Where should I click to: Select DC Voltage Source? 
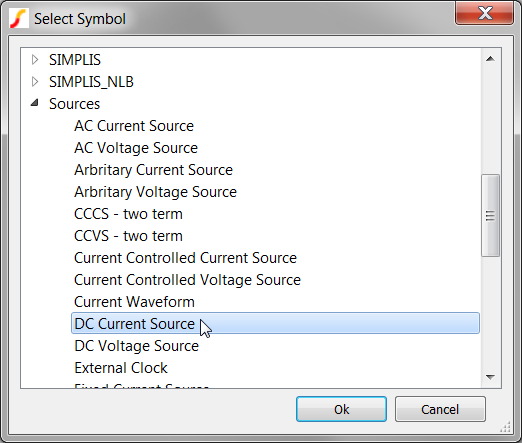click(137, 346)
